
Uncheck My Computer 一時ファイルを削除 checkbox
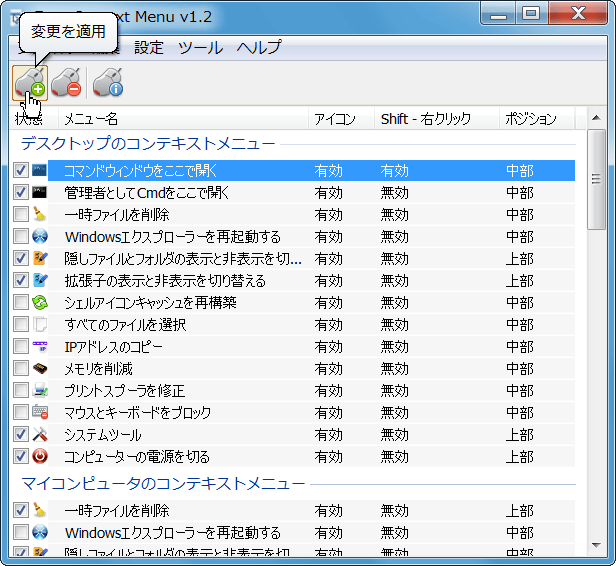[x=21, y=510]
